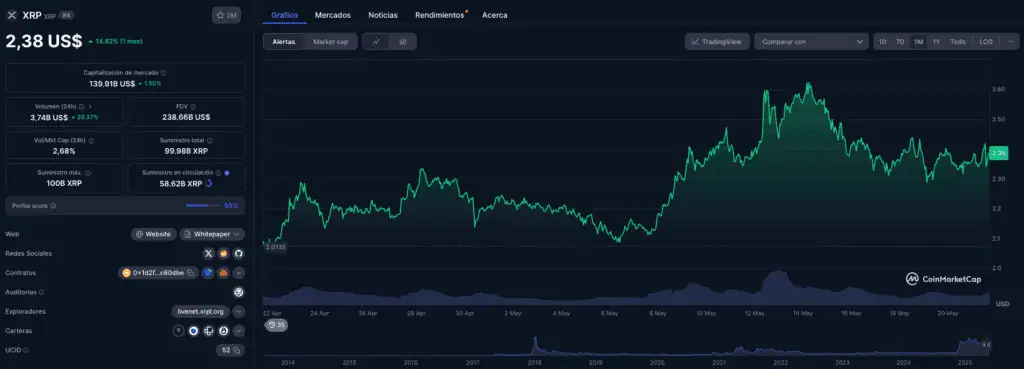Open the Ledger wallet icon in Carteras
This screenshot has height=369, width=1024.
pos(209,331)
